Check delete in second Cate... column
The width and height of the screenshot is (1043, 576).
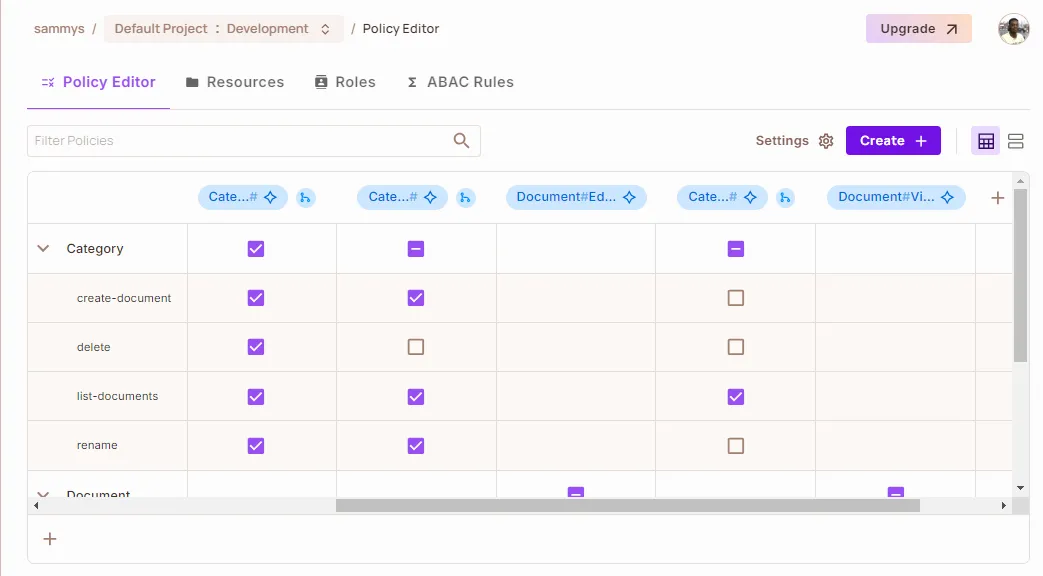[x=416, y=347]
